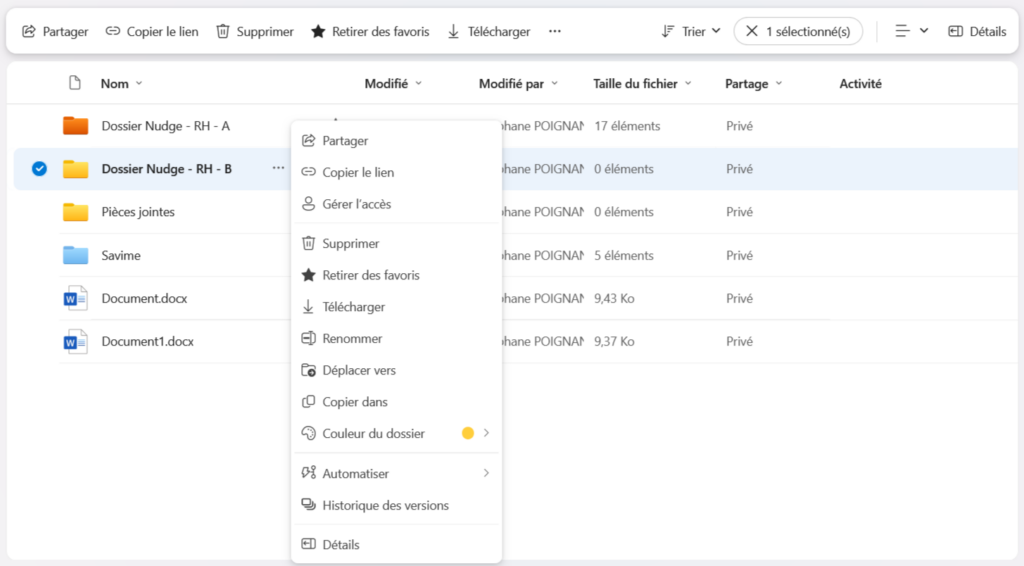1024x566 pixels.
Task: Open the Pièces jointes folder name
Action: click(138, 212)
